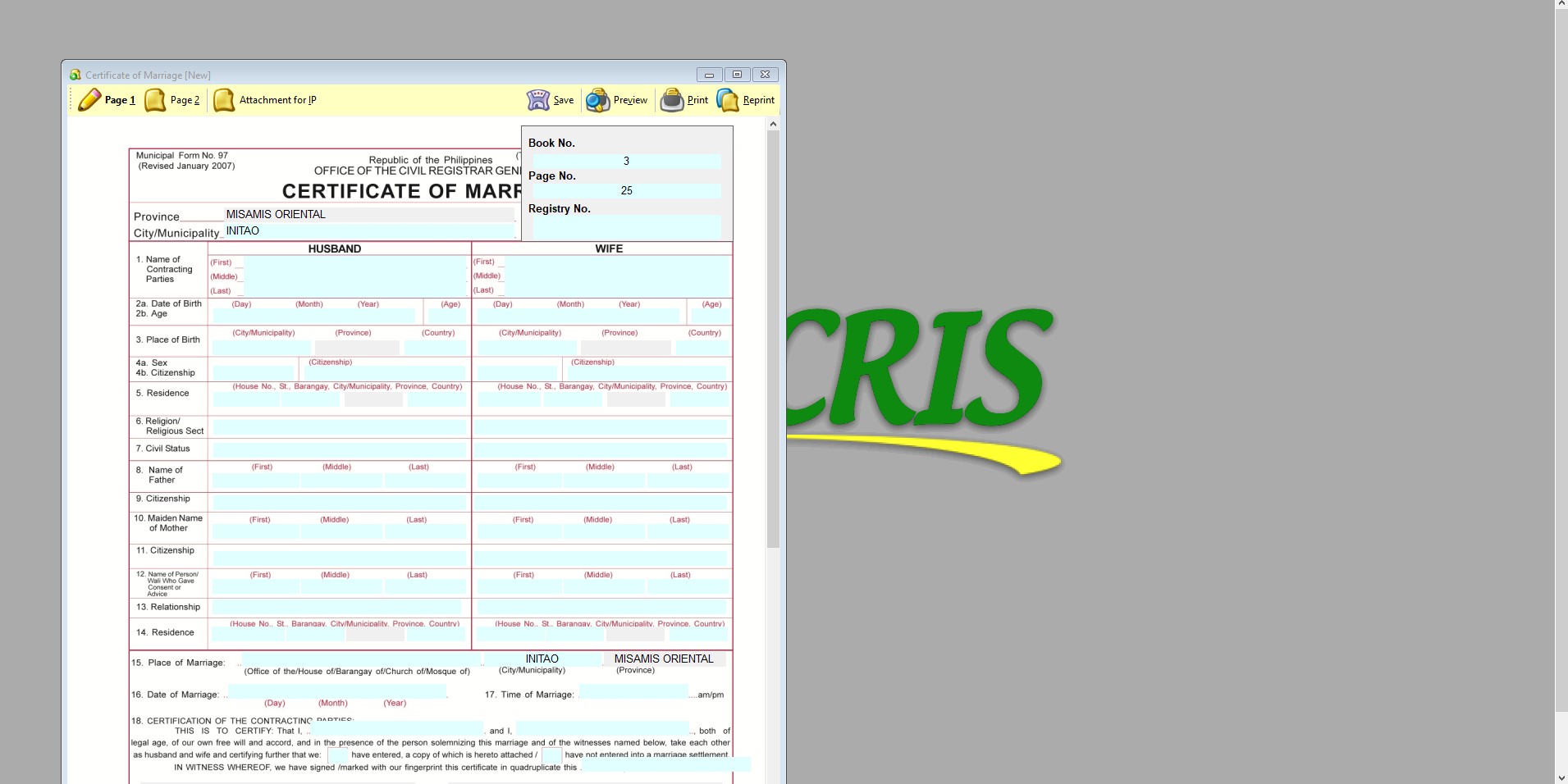Click husband's birthplace City/Municipality field
Image resolution: width=1568 pixels, height=784 pixels.
point(262,347)
